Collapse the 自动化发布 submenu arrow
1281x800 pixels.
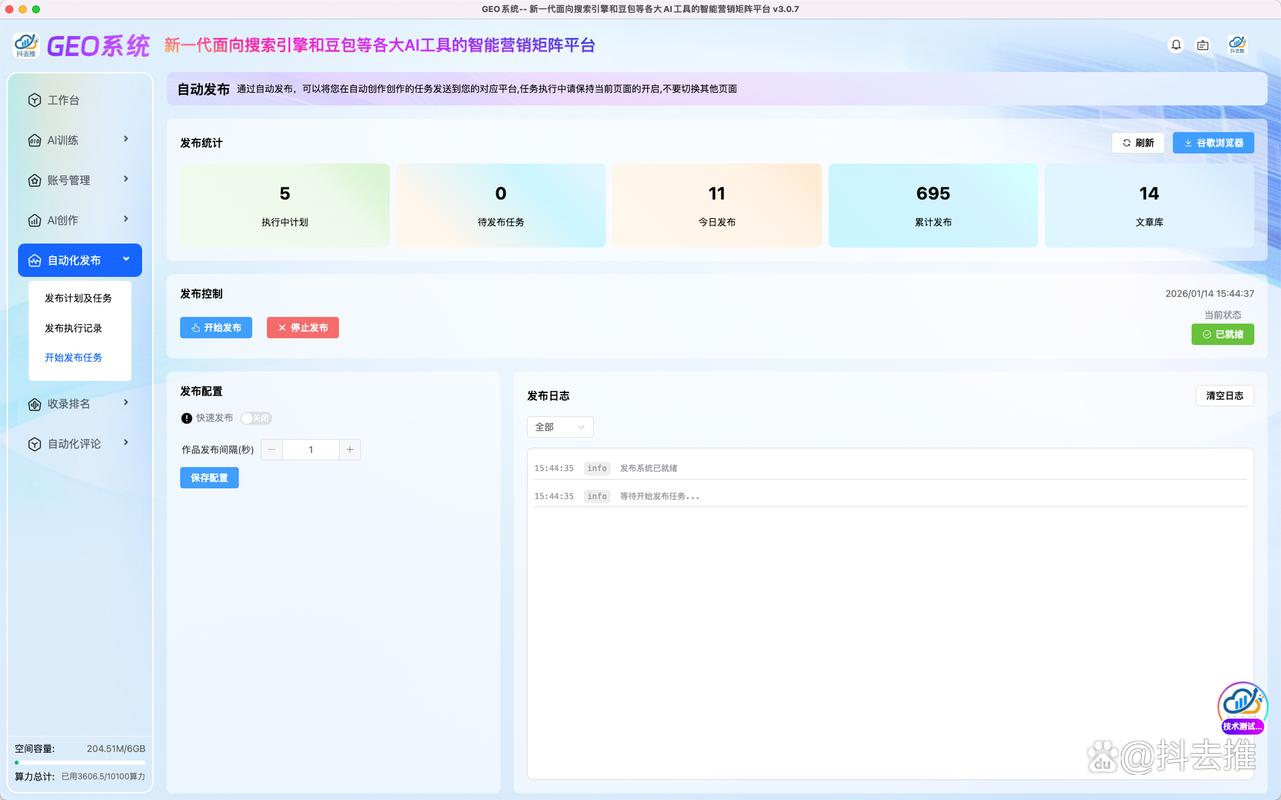tap(126, 259)
